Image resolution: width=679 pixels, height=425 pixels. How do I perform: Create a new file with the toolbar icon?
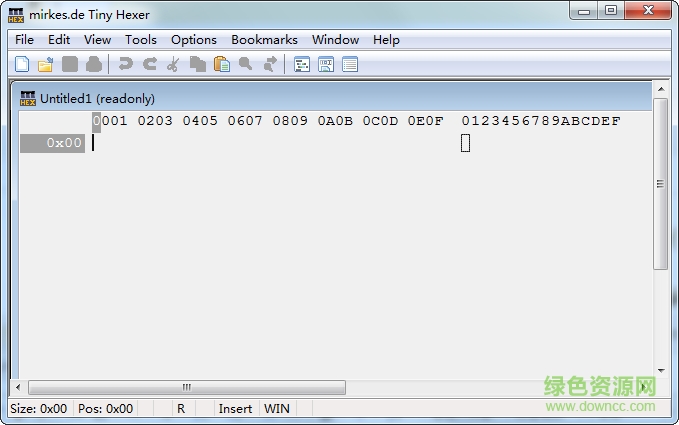pos(22,64)
